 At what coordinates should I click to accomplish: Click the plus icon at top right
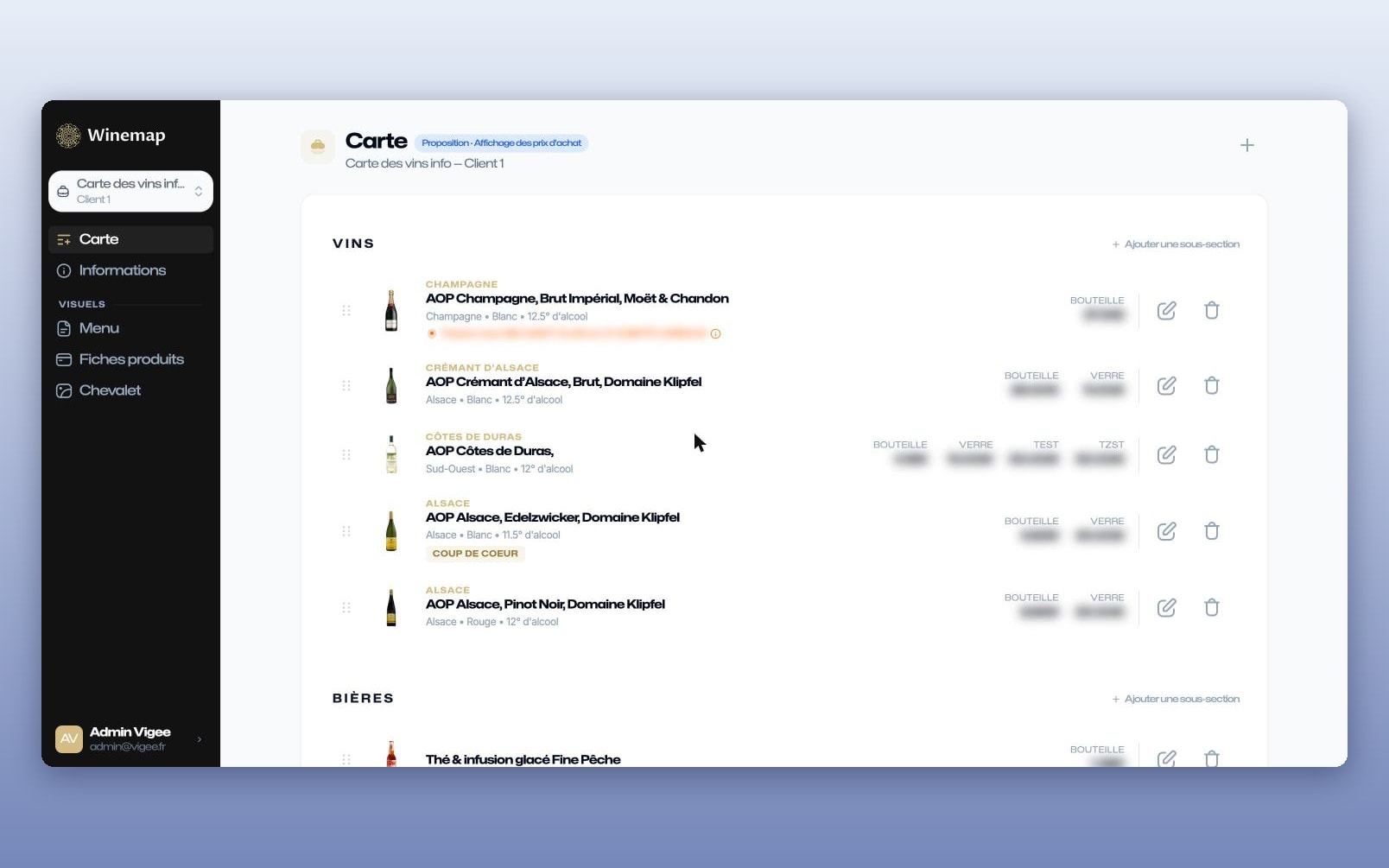click(1246, 145)
